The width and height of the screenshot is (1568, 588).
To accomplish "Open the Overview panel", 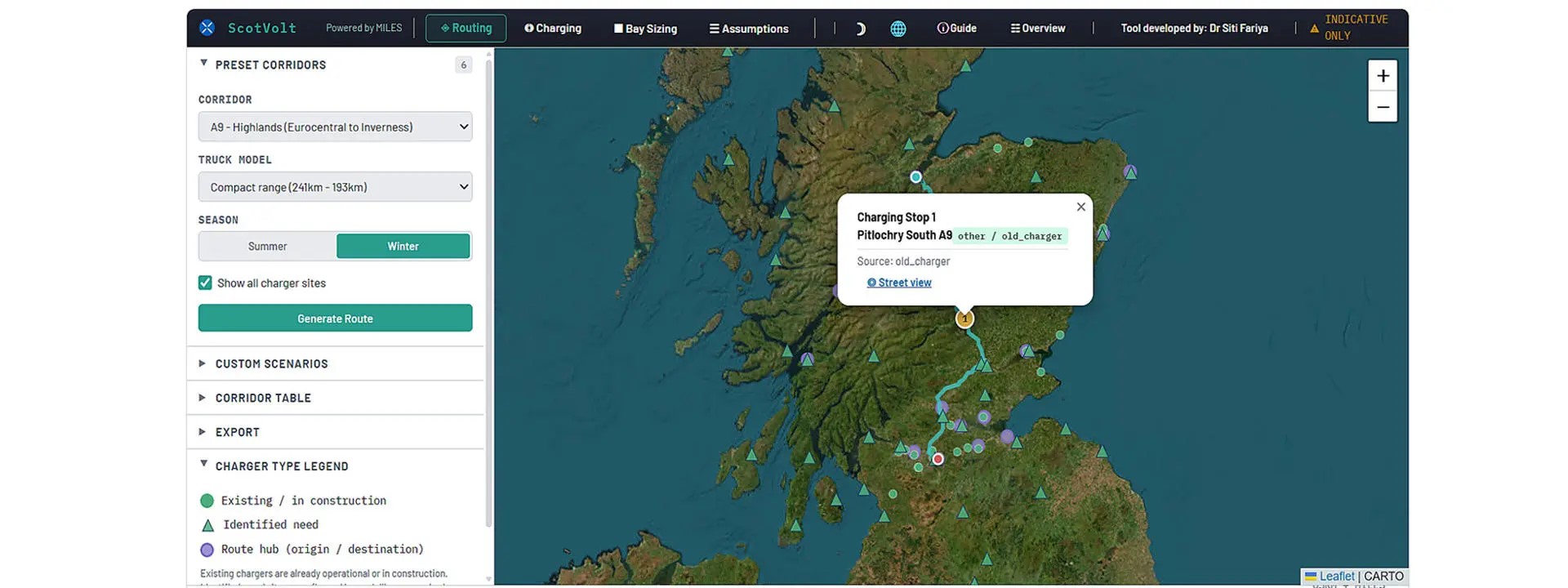I will [x=1038, y=28].
